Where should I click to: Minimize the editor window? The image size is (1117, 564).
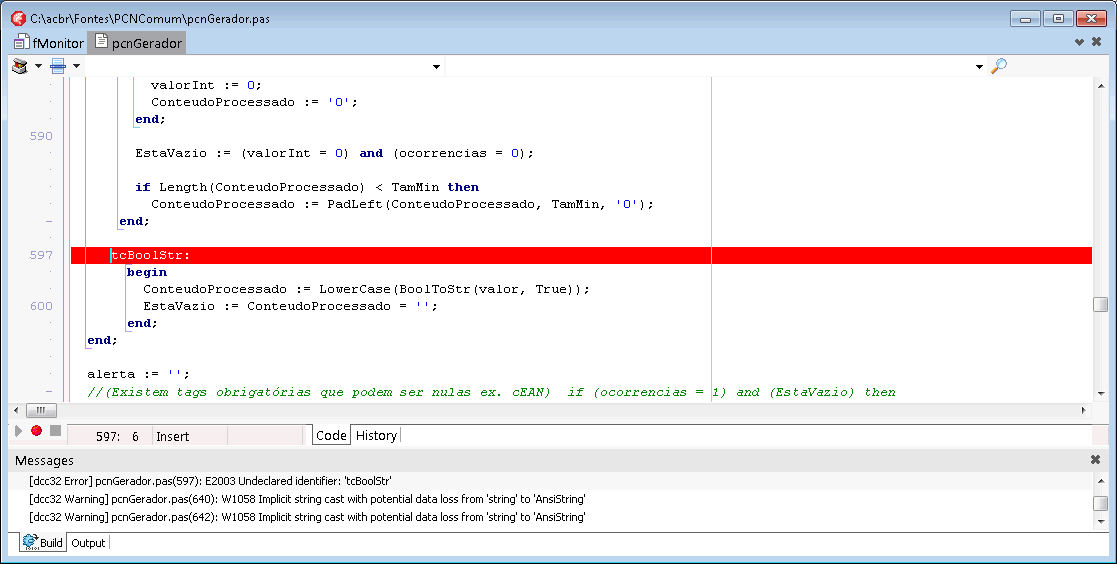coord(1025,19)
